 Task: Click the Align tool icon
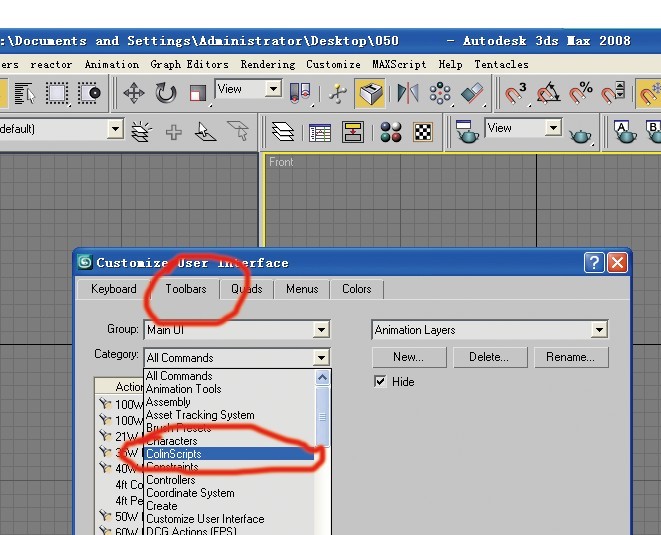(x=472, y=93)
